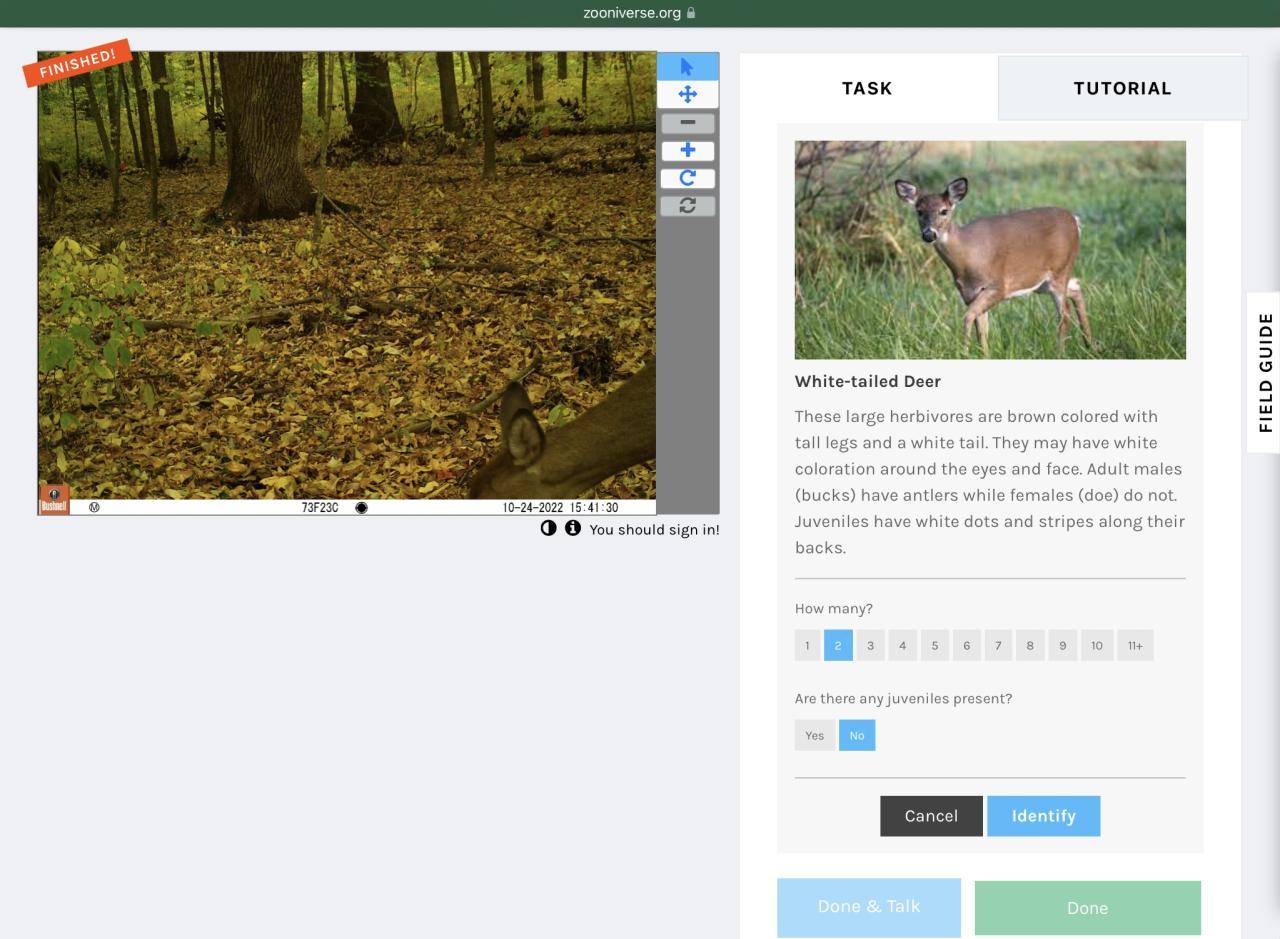Click the Done & Talk button
The image size is (1280, 939).
(x=869, y=907)
